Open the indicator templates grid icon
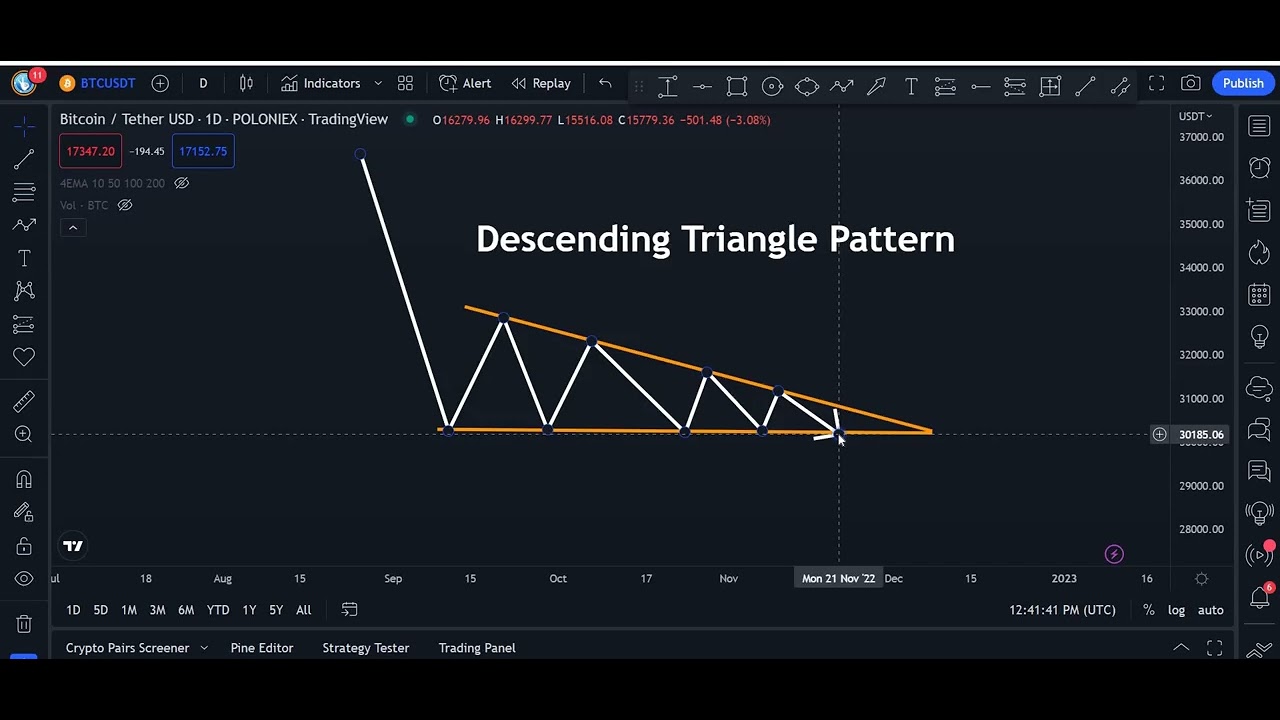 pyautogui.click(x=405, y=83)
